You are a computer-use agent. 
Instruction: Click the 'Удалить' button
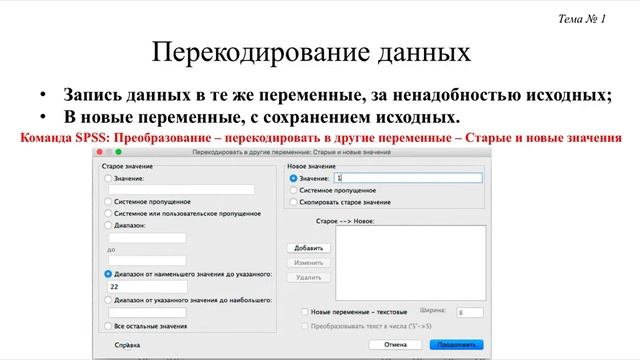click(309, 278)
